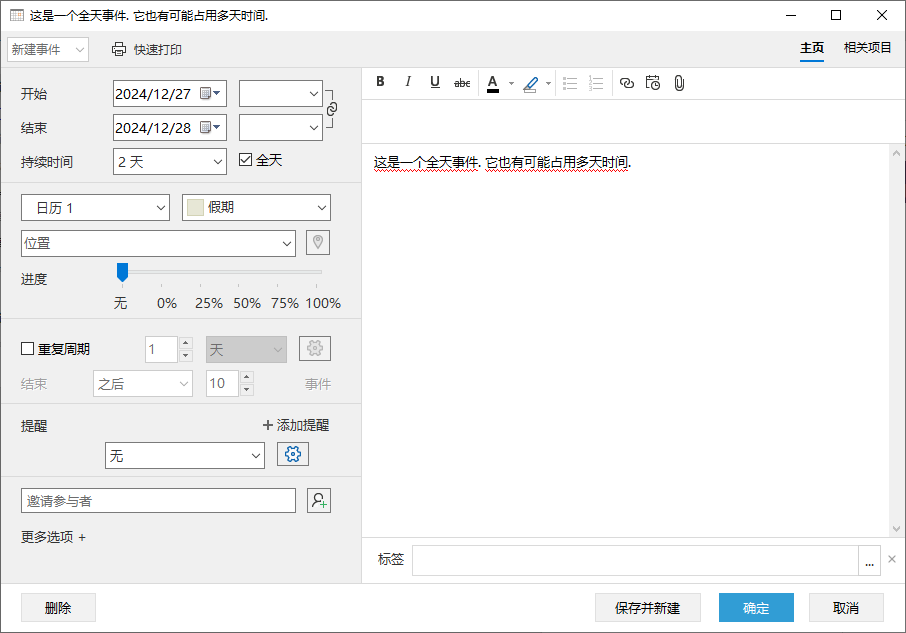Viewport: 906px width, 633px height.
Task: Switch to the 相关项目 tab
Action: coord(867,48)
